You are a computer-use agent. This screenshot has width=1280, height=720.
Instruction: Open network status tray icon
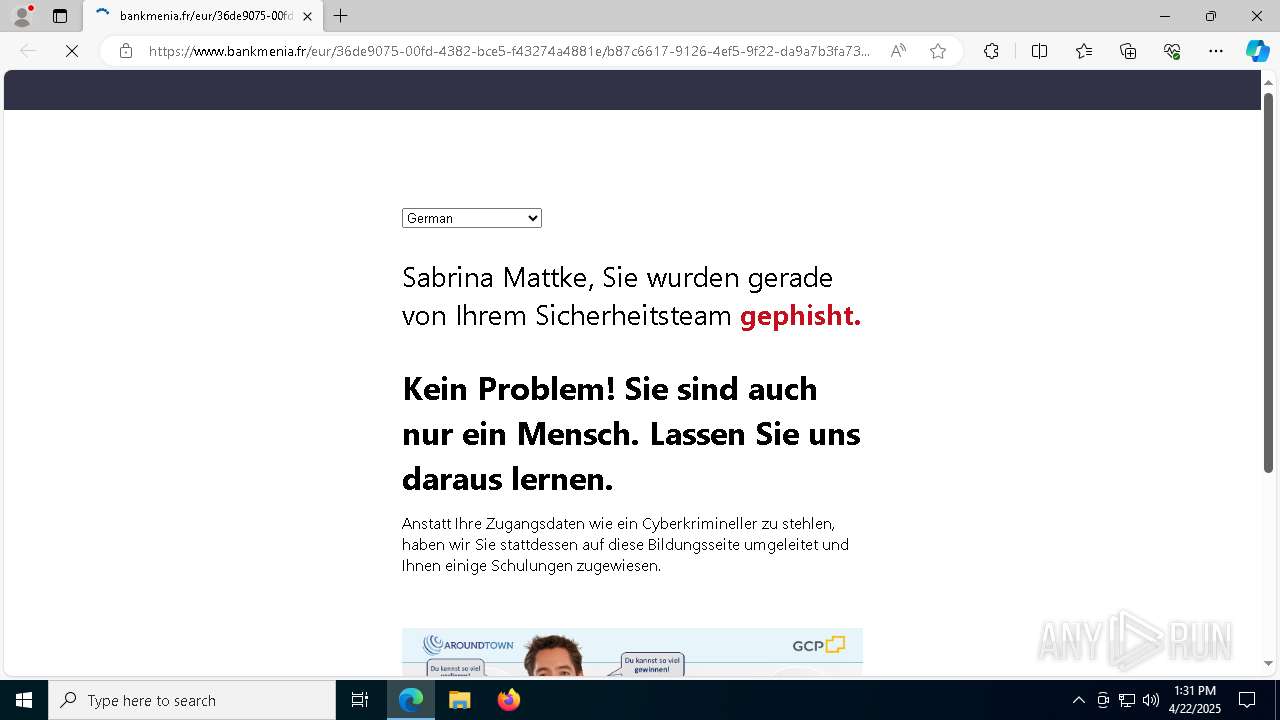(x=1126, y=700)
